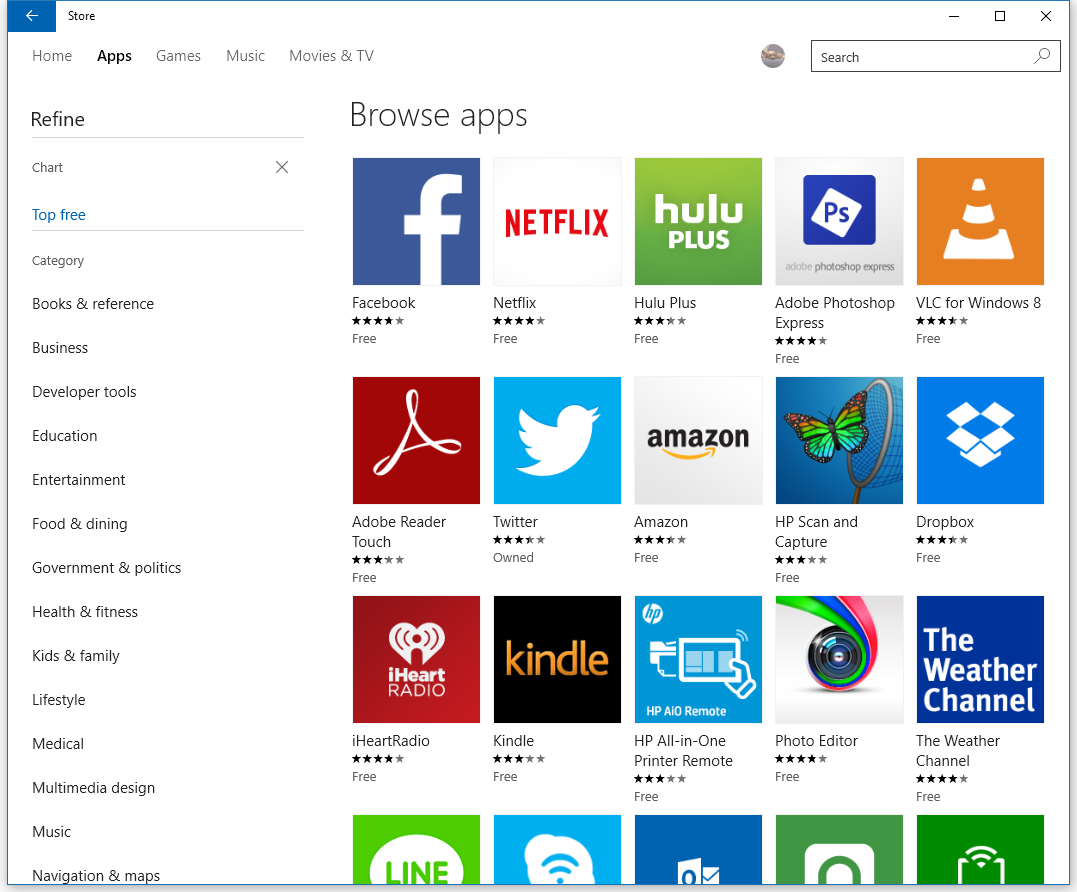Open the Adobe Reader Touch tile
This screenshot has width=1077, height=892.
[x=416, y=440]
